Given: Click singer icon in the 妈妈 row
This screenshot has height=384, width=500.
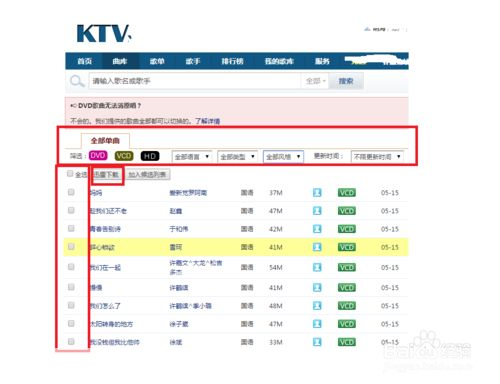Looking at the screenshot, I should (x=317, y=193).
